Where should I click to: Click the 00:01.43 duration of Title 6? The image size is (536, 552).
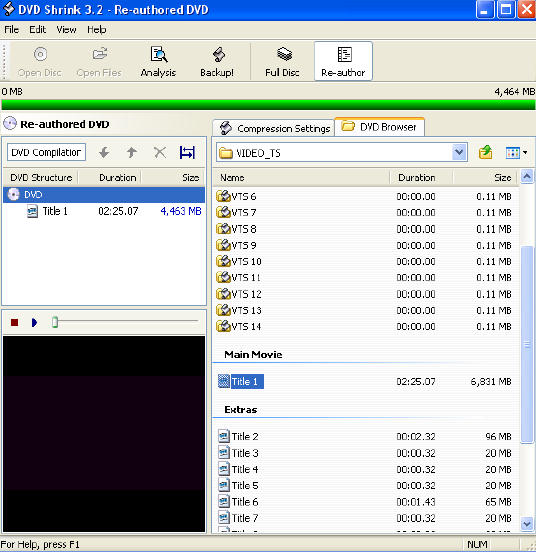(416, 502)
